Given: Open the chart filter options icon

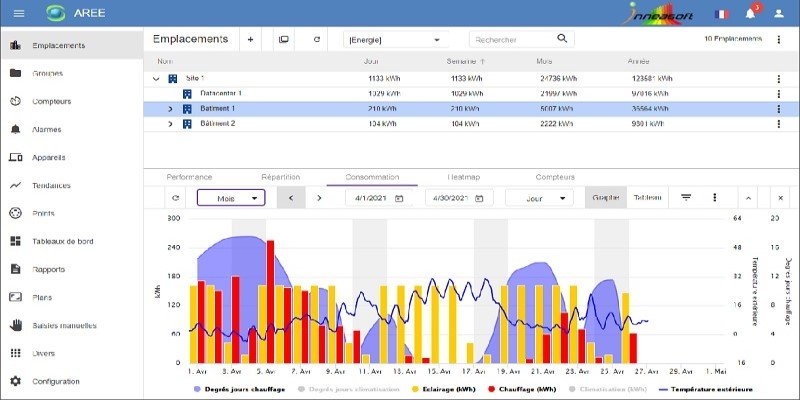Looking at the screenshot, I should pyautogui.click(x=687, y=197).
